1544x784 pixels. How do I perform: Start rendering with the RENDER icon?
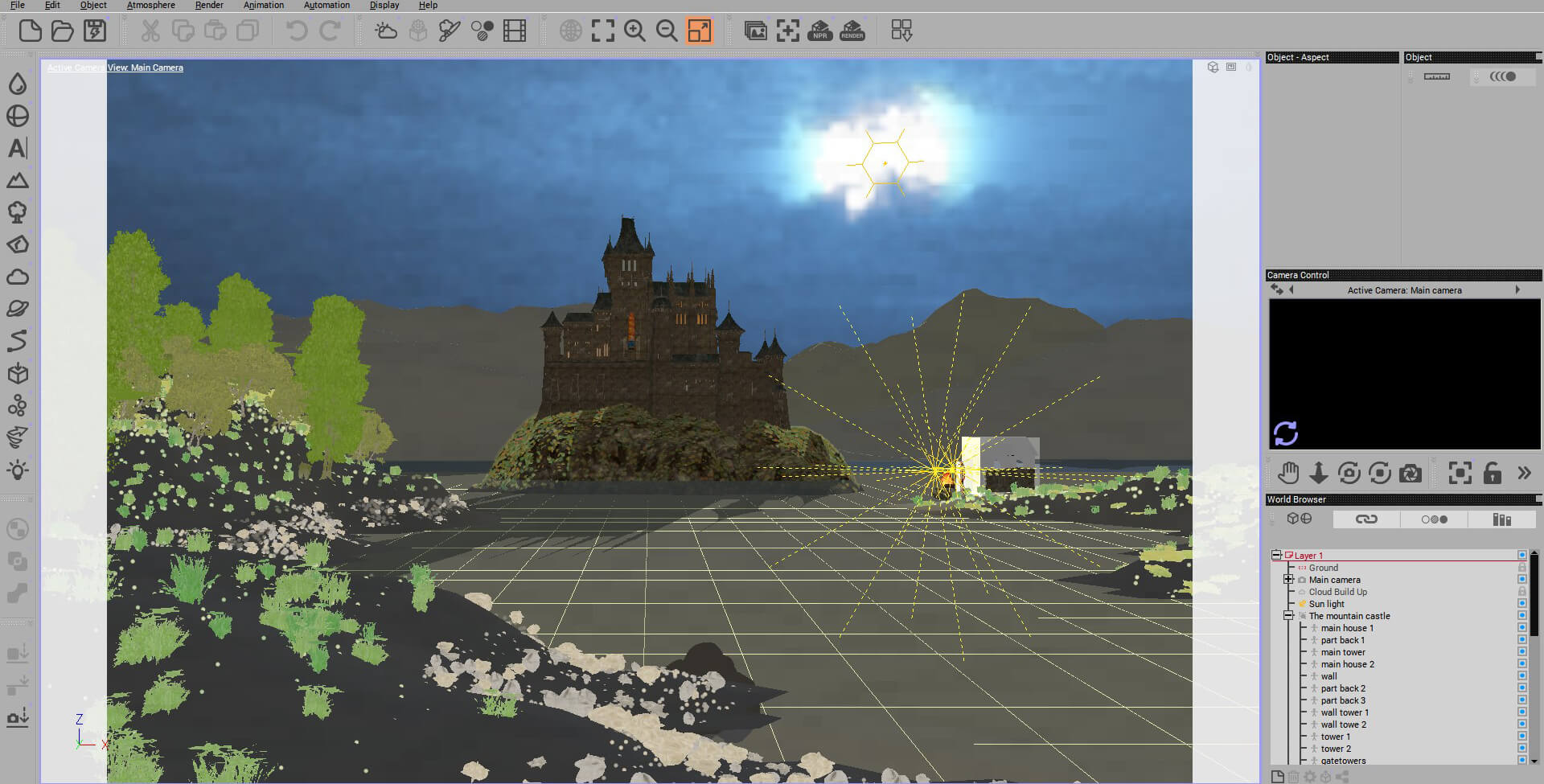(852, 31)
